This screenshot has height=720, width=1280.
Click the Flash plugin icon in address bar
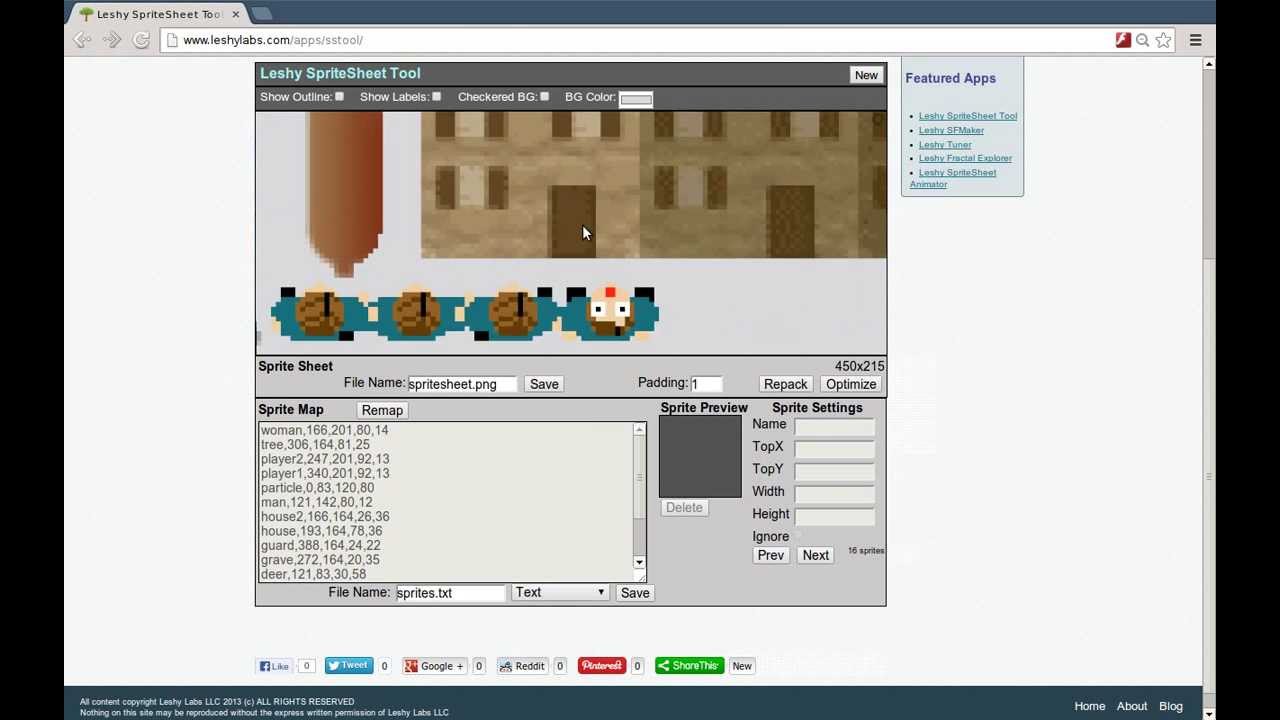(x=1123, y=40)
